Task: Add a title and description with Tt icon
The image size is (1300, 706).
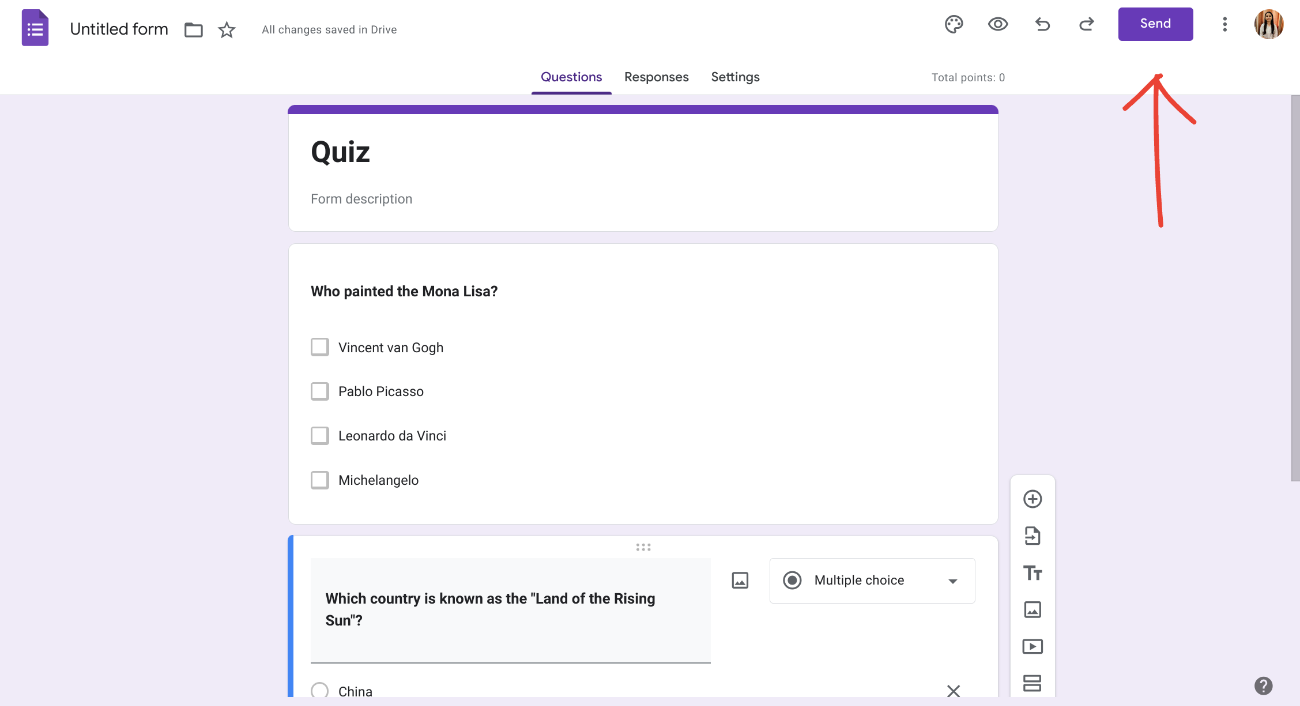Action: coord(1032,572)
